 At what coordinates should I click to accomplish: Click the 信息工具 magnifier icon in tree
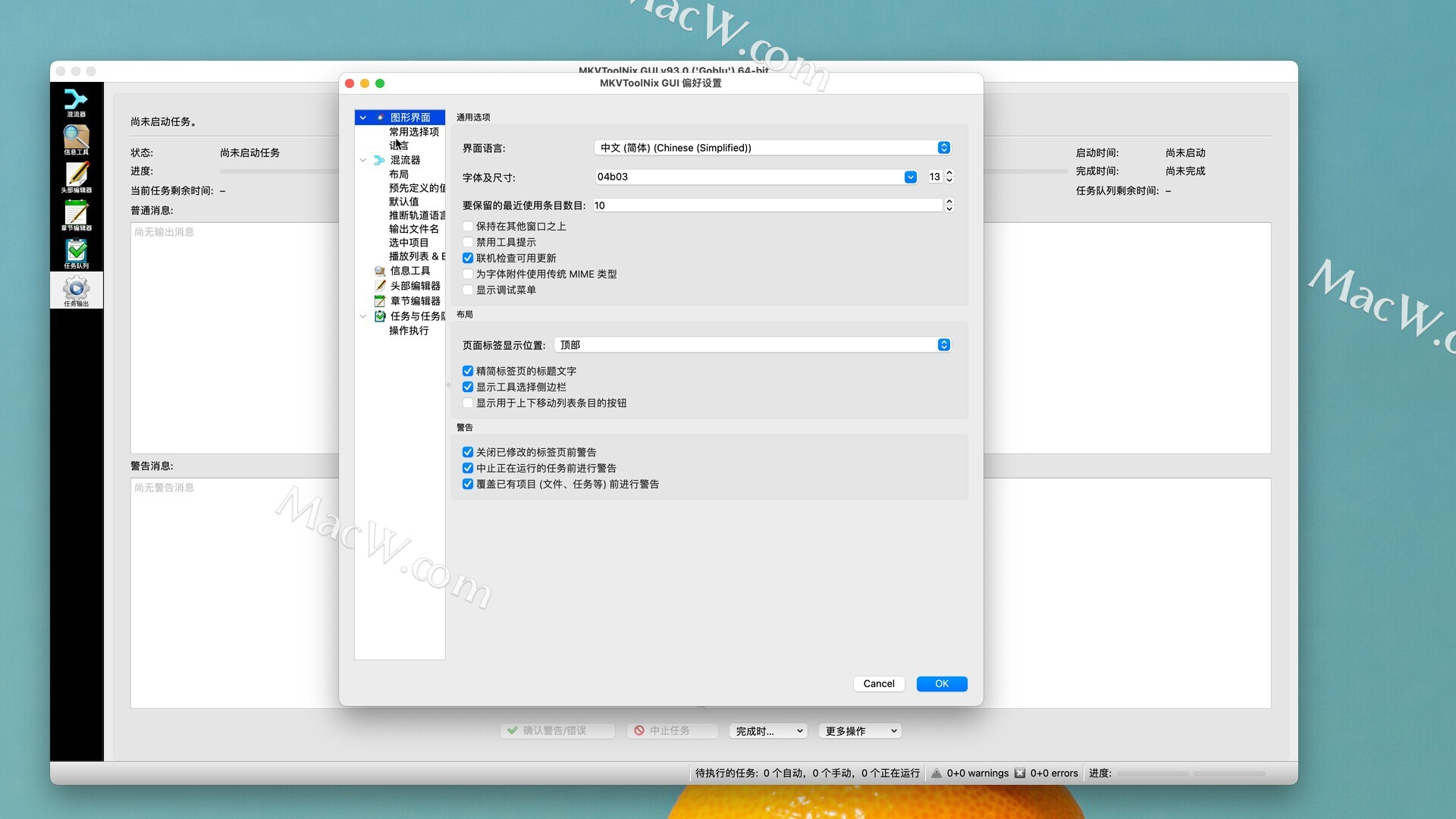click(380, 271)
